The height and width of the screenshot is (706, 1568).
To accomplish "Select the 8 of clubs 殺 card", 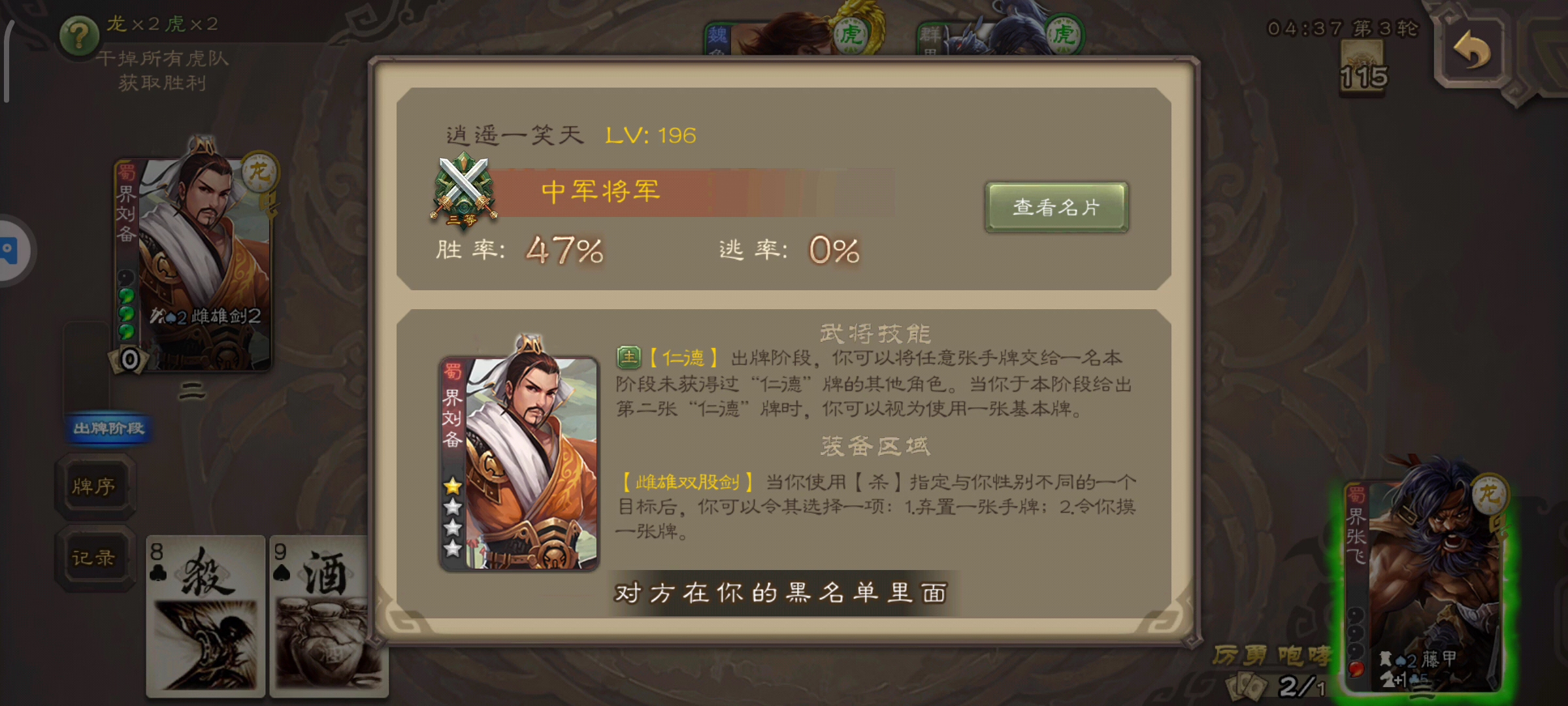I will (205, 616).
